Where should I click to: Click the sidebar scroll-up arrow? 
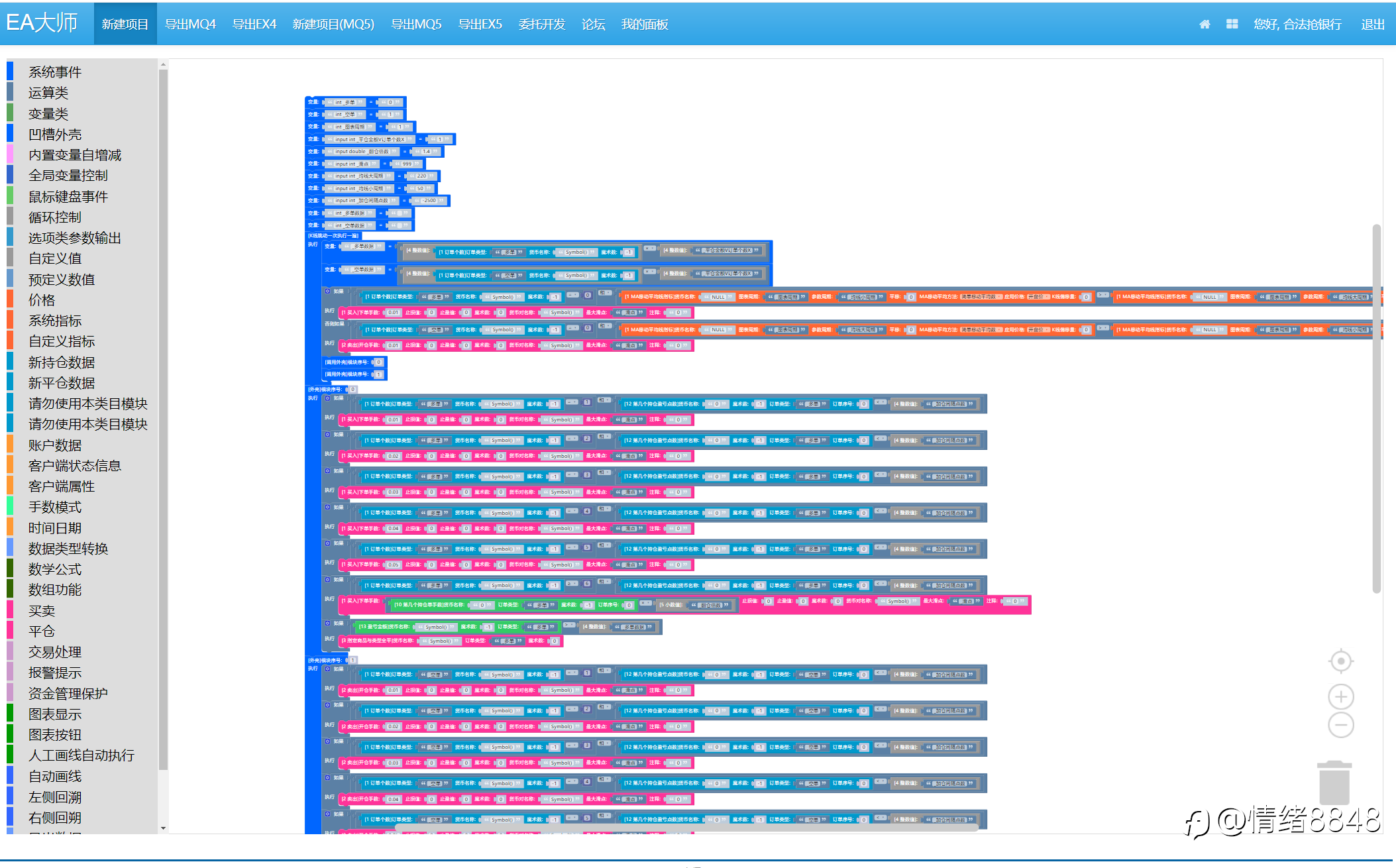pos(163,65)
